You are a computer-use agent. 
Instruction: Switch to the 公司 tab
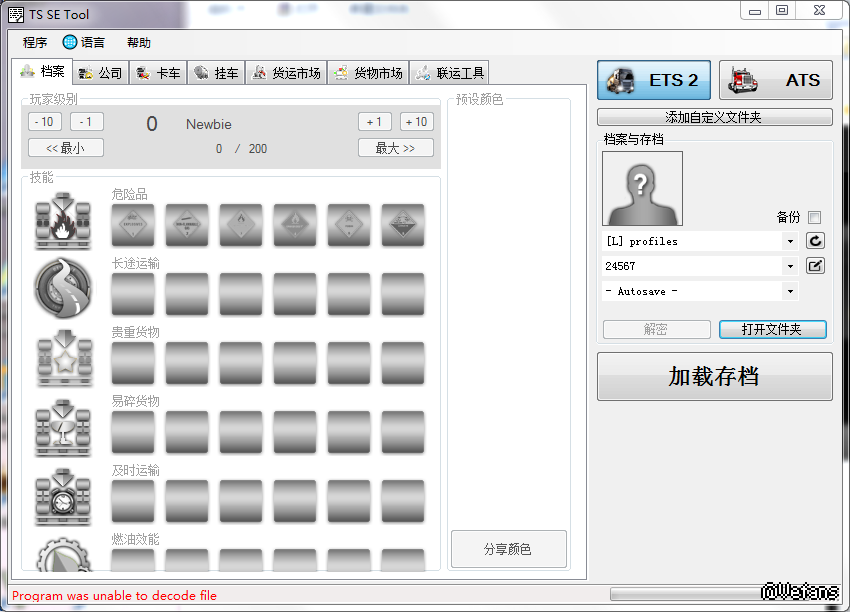[x=101, y=73]
